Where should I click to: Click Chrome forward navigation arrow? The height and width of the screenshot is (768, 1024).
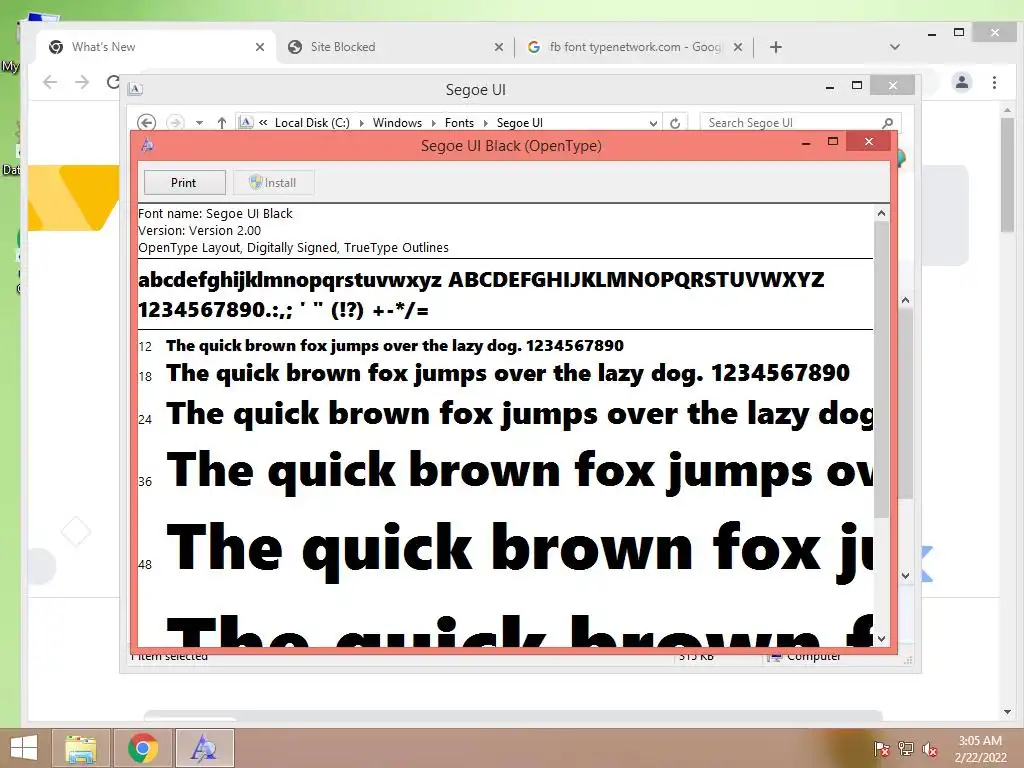click(x=82, y=82)
